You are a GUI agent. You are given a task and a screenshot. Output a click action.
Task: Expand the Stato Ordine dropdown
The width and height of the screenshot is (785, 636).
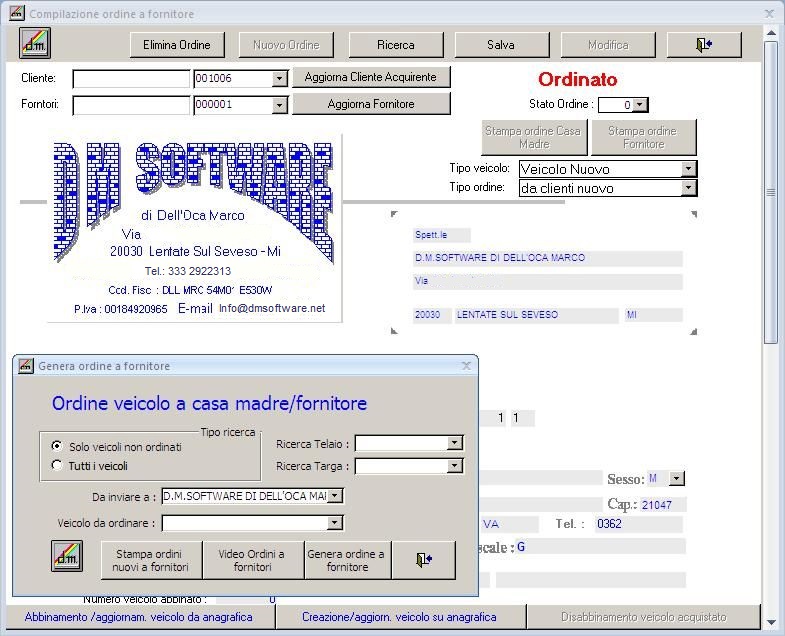[x=640, y=105]
